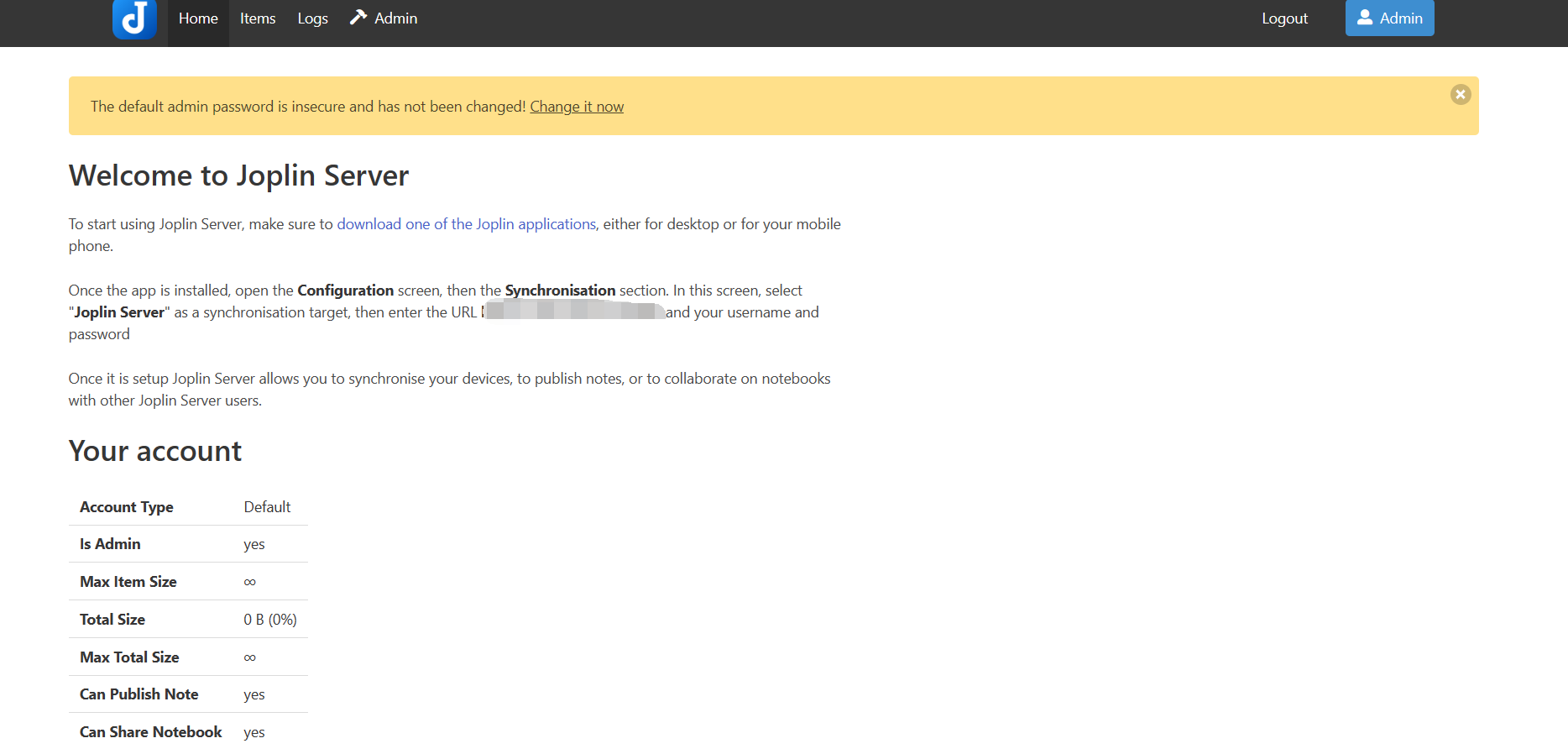The width and height of the screenshot is (1568, 754).
Task: Click the Total Size '0 B (0%)' value
Action: coord(269,620)
